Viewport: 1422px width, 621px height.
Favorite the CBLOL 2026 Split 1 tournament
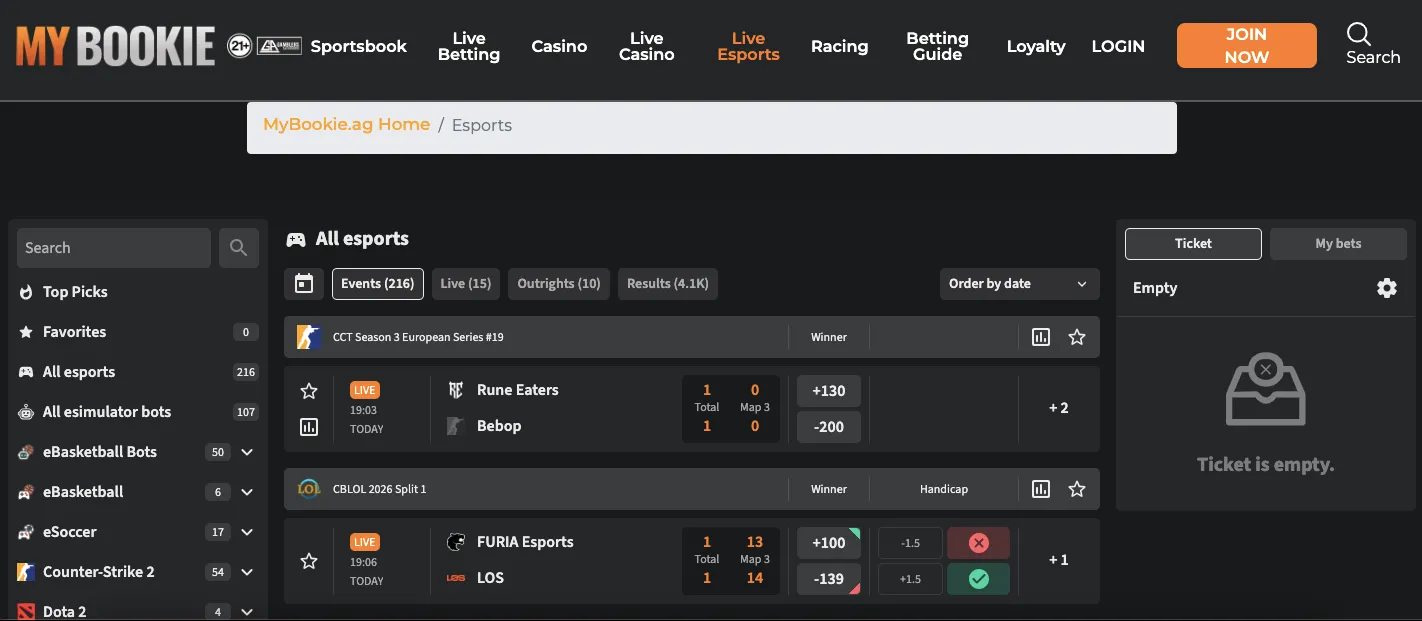pyautogui.click(x=1077, y=489)
